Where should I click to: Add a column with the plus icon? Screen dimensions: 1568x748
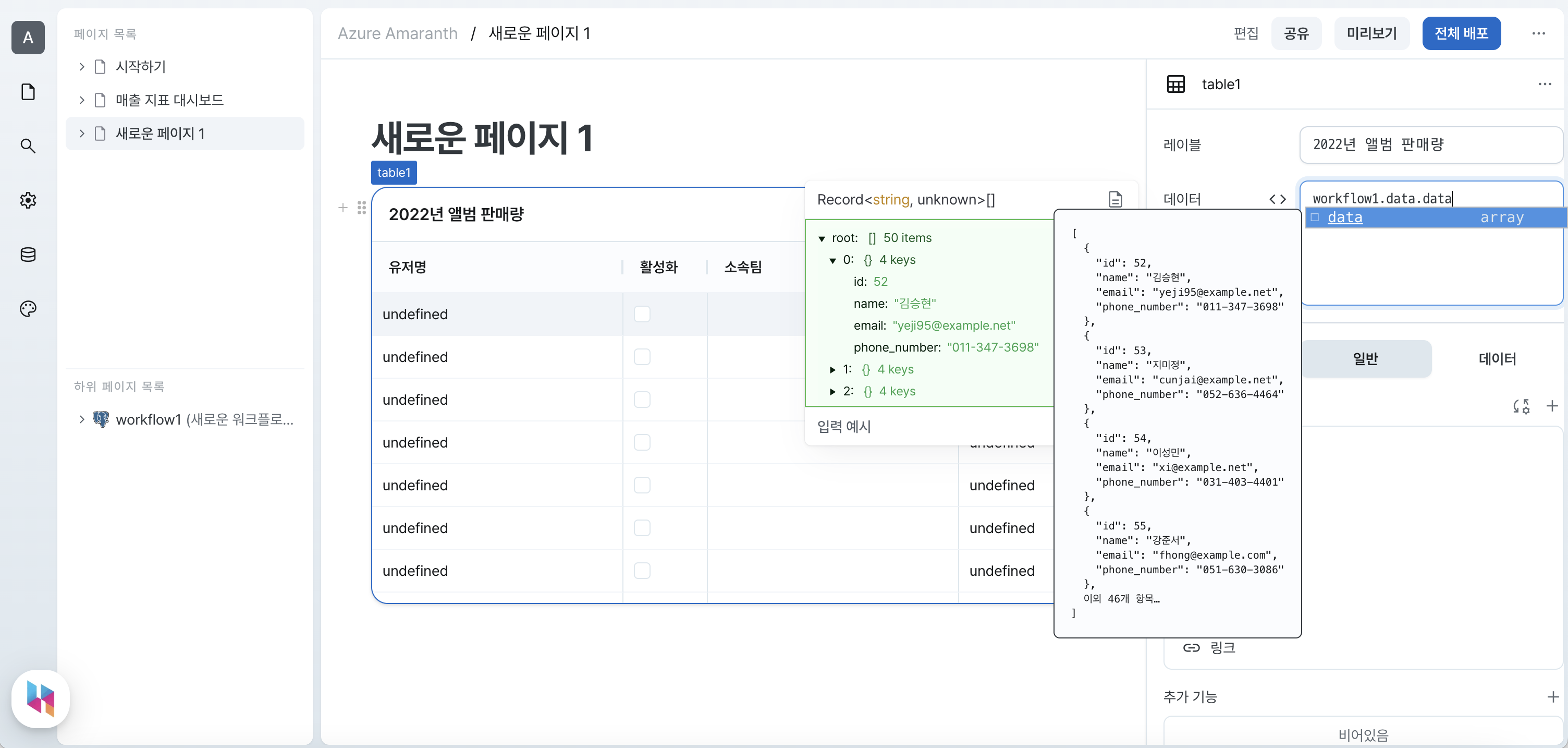(x=1552, y=406)
